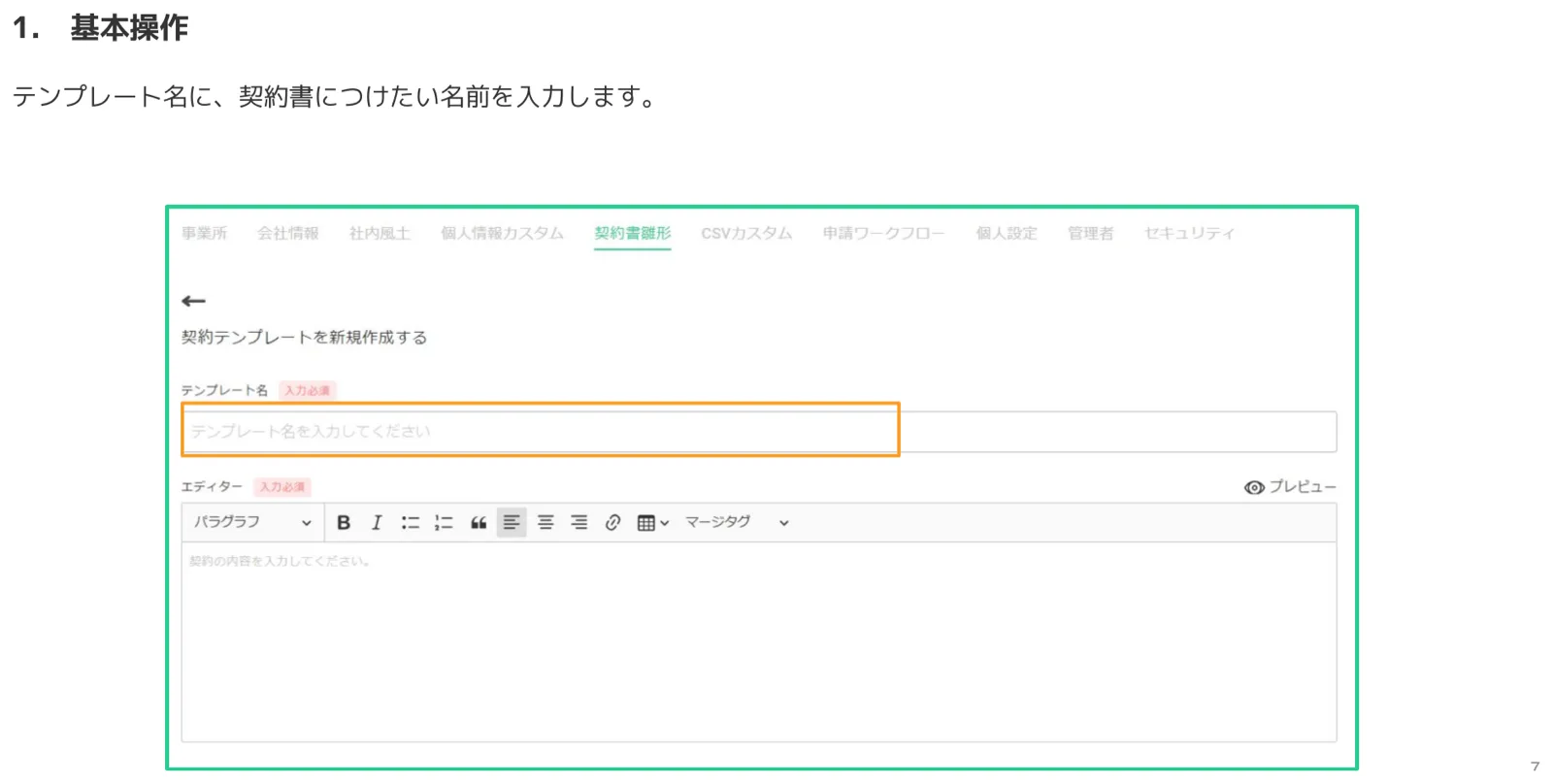Click the テンプレート名 input field
The width and height of the screenshot is (1553, 784).
[759, 432]
